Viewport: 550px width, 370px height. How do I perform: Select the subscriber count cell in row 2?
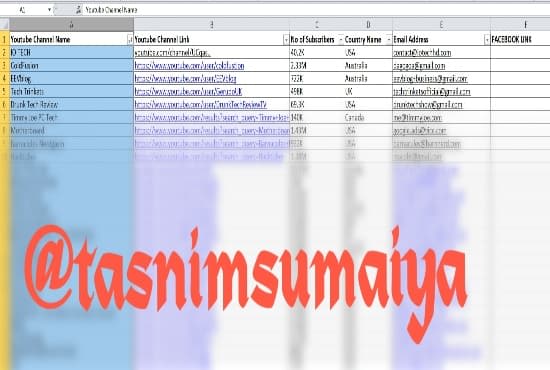click(x=316, y=52)
